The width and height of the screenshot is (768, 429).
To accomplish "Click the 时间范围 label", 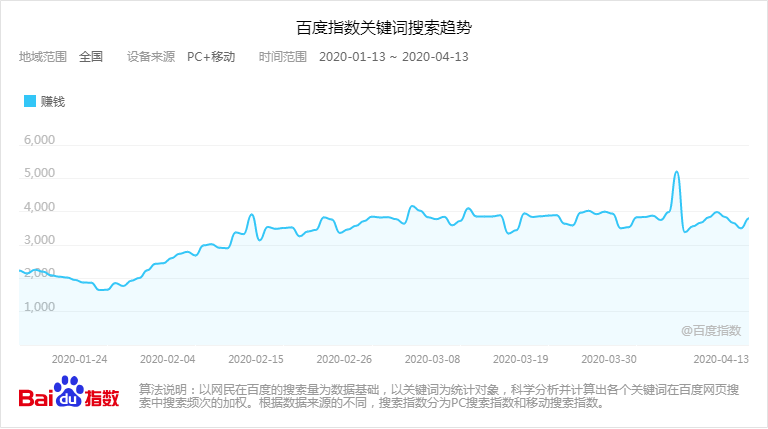I will tap(282, 57).
